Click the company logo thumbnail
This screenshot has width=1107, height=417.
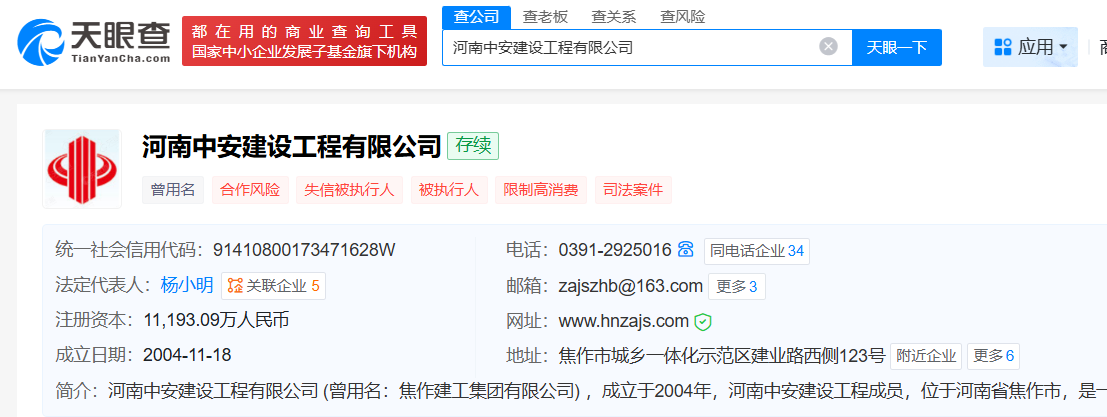[82, 168]
